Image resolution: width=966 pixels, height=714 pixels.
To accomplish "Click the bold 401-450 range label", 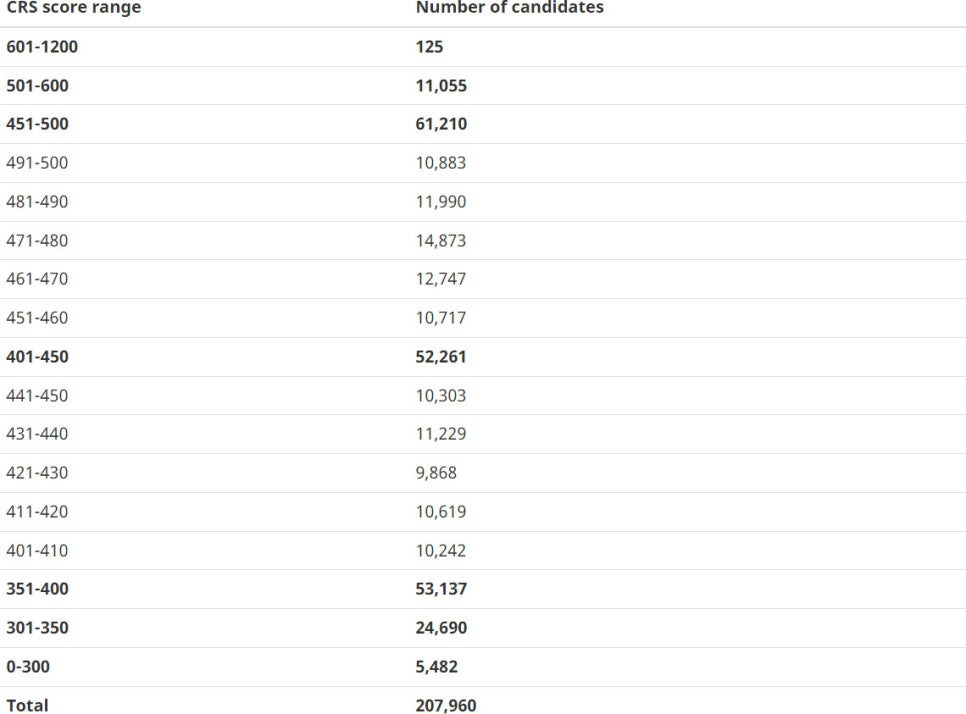I will [x=37, y=357].
